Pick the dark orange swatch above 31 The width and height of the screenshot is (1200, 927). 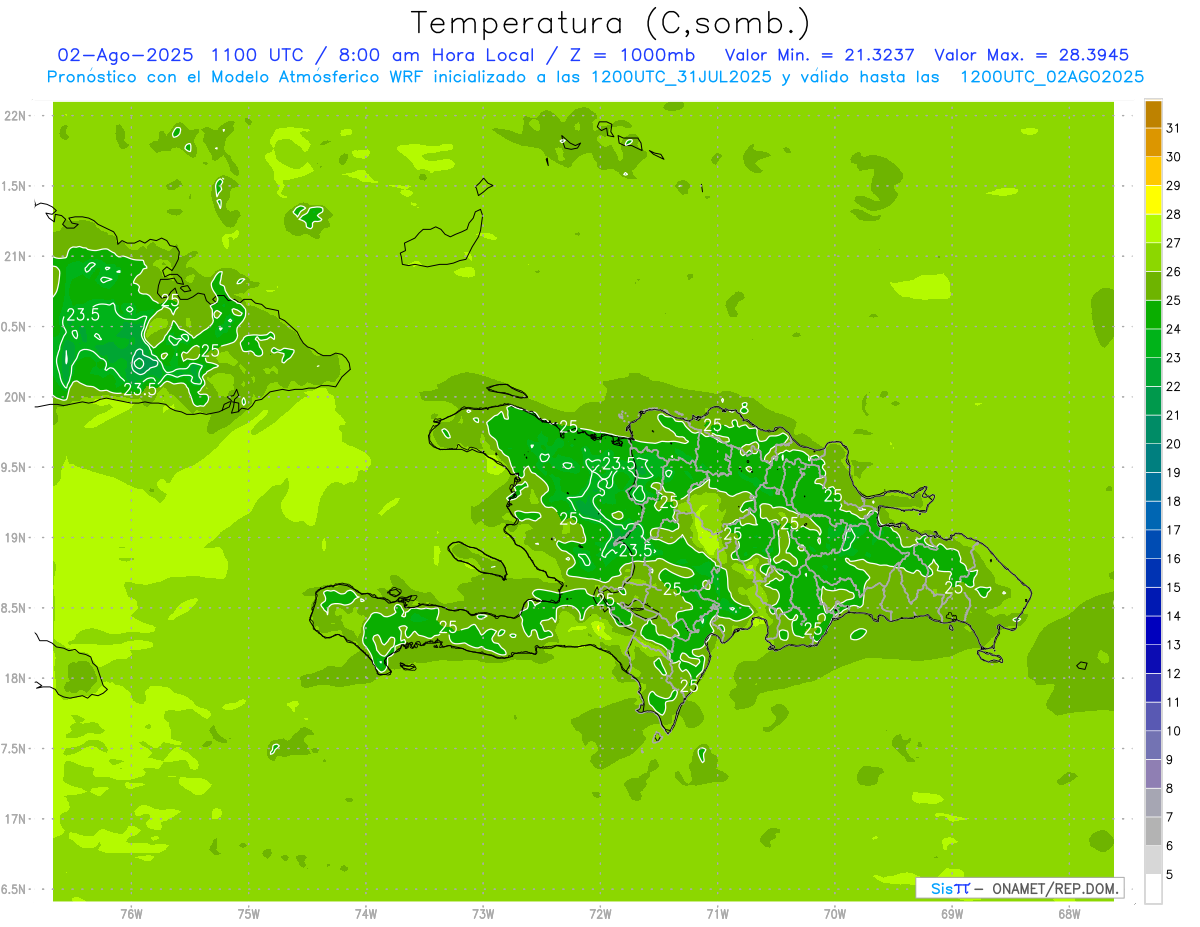[x=1153, y=115]
